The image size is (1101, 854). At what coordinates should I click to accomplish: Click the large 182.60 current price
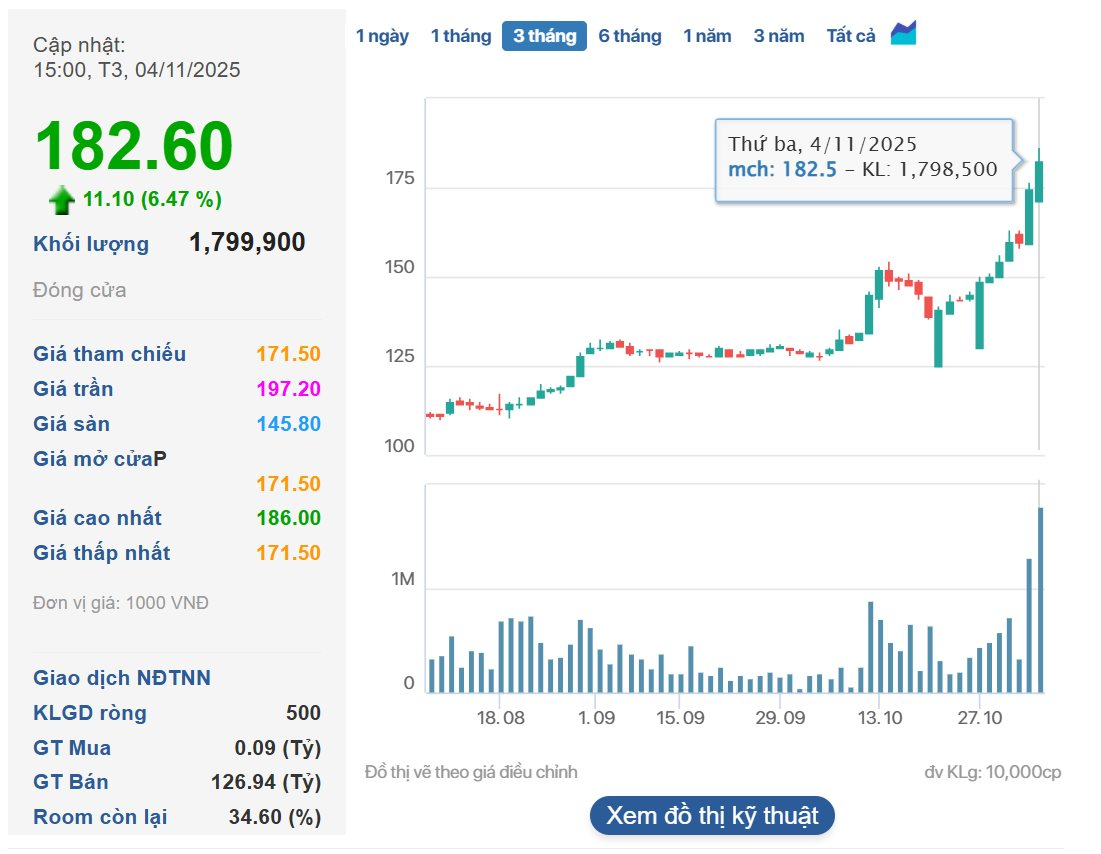pos(134,147)
